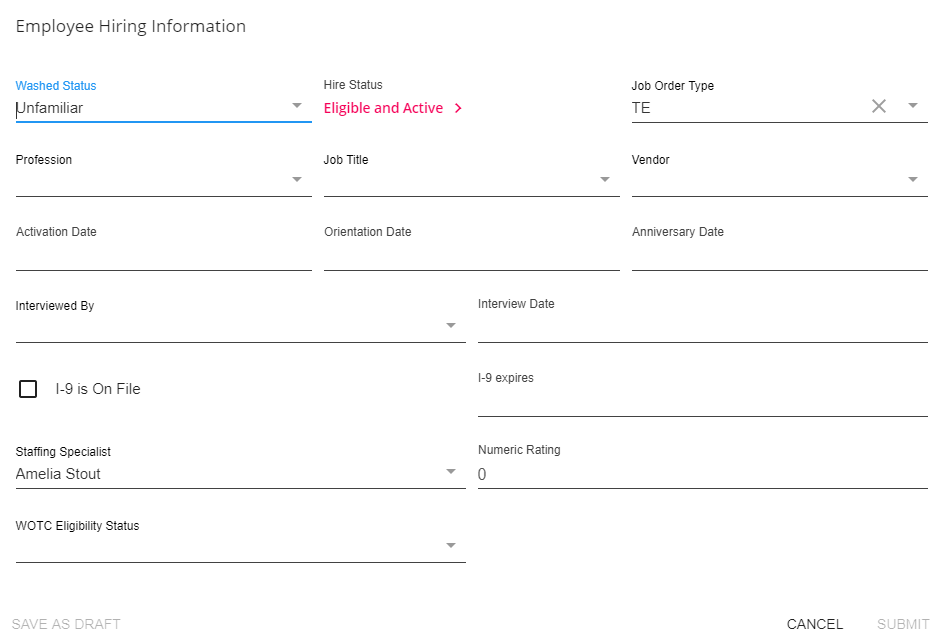Image resolution: width=944 pixels, height=641 pixels.
Task: Click the Submit button
Action: point(903,624)
